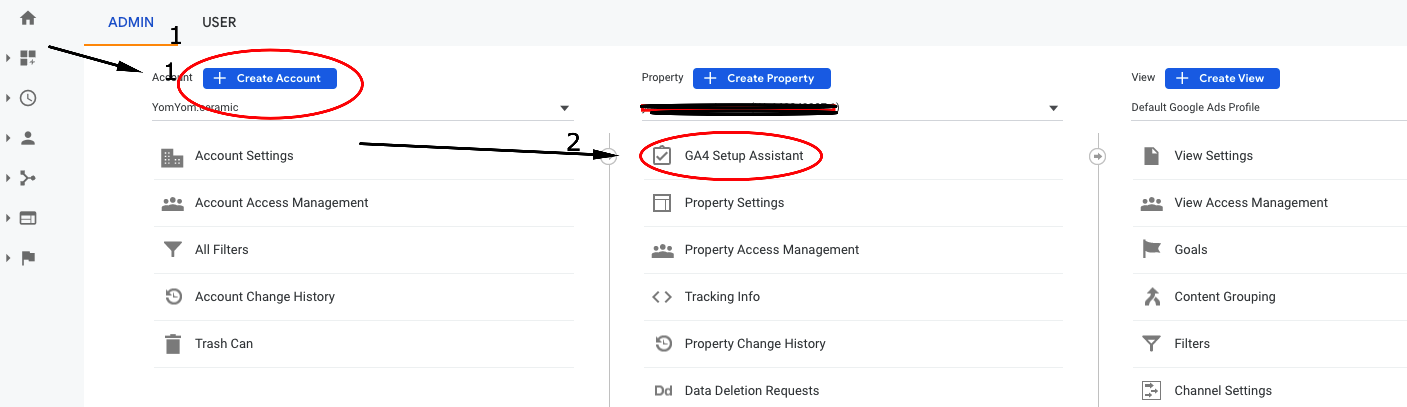This screenshot has width=1407, height=407.
Task: Click the Create Property button
Action: click(x=762, y=78)
